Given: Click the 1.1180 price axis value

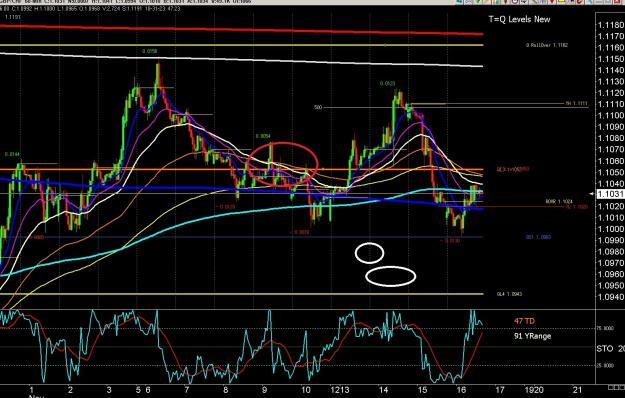Looking at the screenshot, I should tap(611, 25).
